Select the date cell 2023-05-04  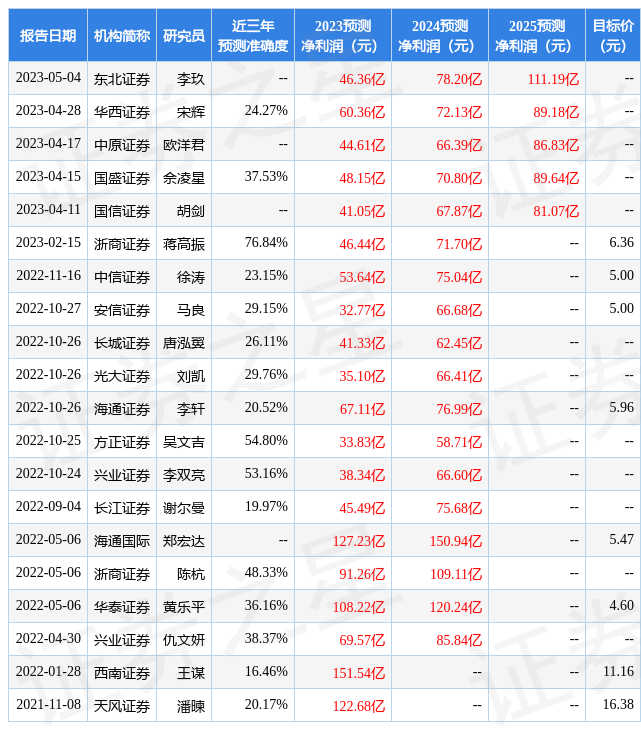click(48, 78)
